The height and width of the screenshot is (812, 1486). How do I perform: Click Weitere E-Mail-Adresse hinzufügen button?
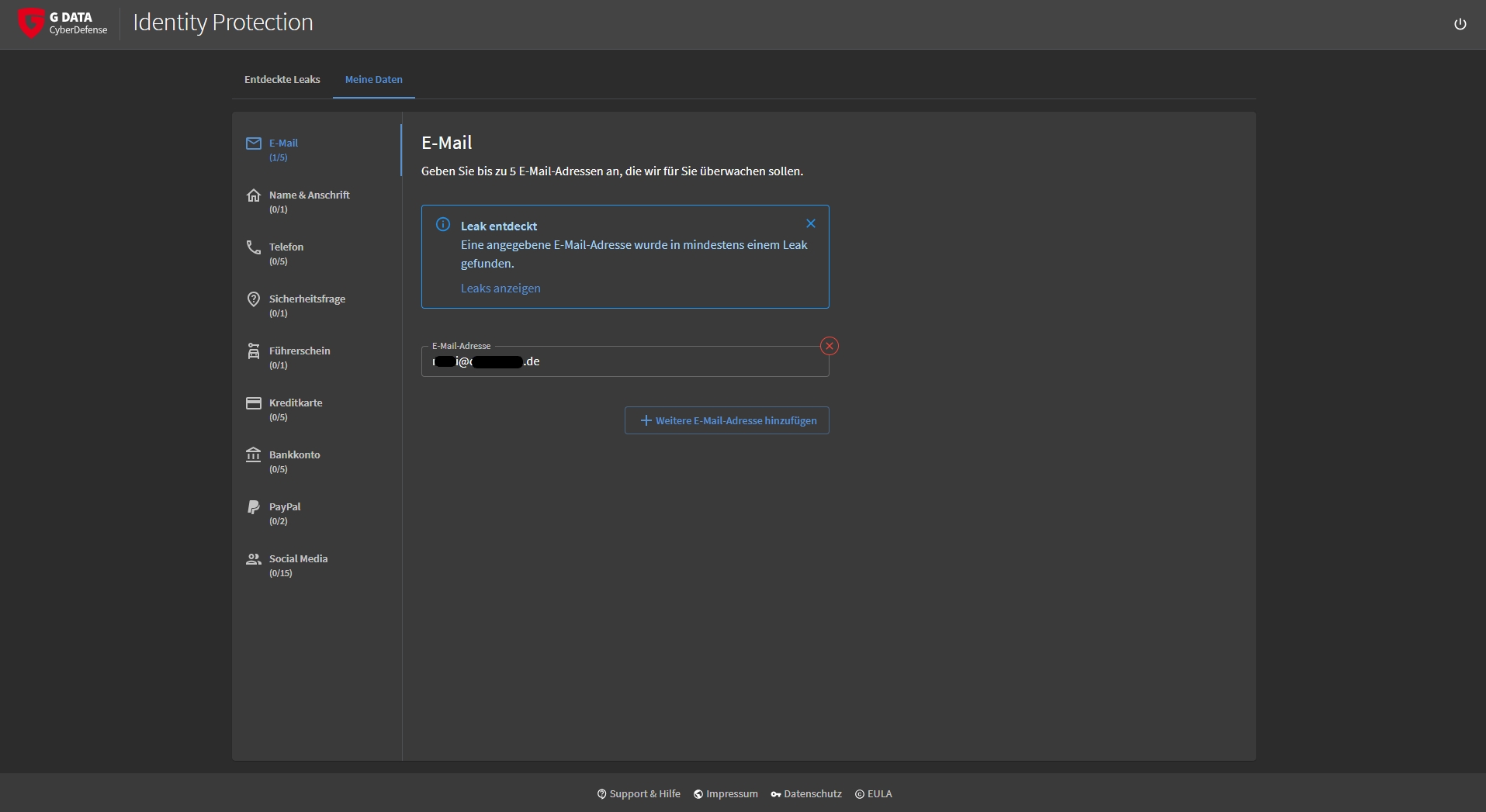click(x=727, y=420)
